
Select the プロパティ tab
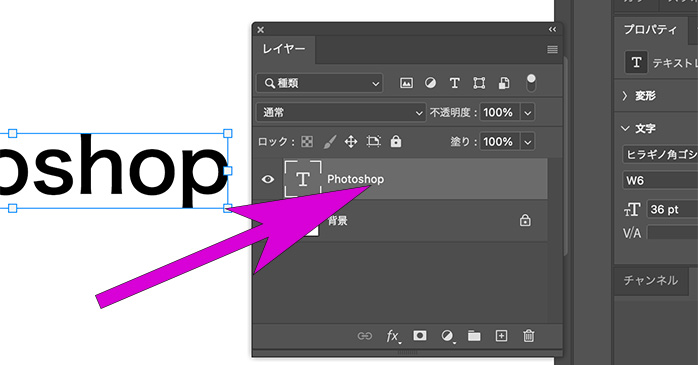pyautogui.click(x=650, y=30)
